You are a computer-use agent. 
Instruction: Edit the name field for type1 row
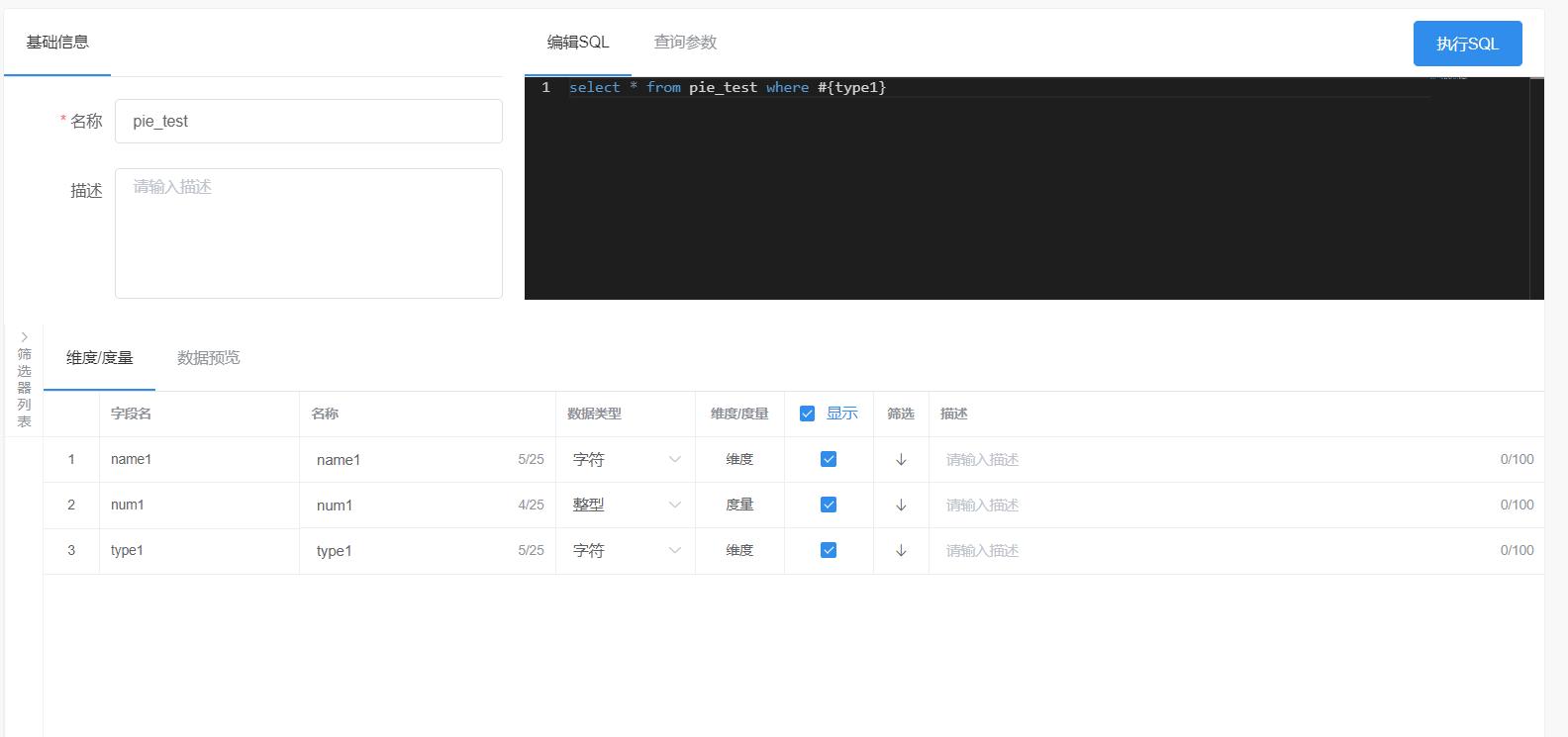pos(428,550)
